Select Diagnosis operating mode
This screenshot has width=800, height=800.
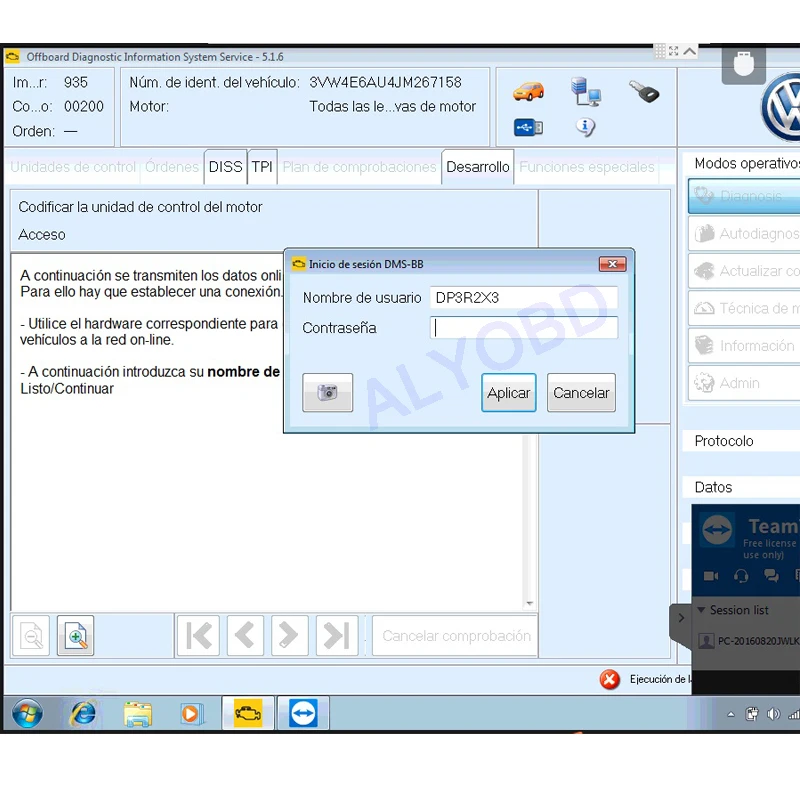click(744, 196)
